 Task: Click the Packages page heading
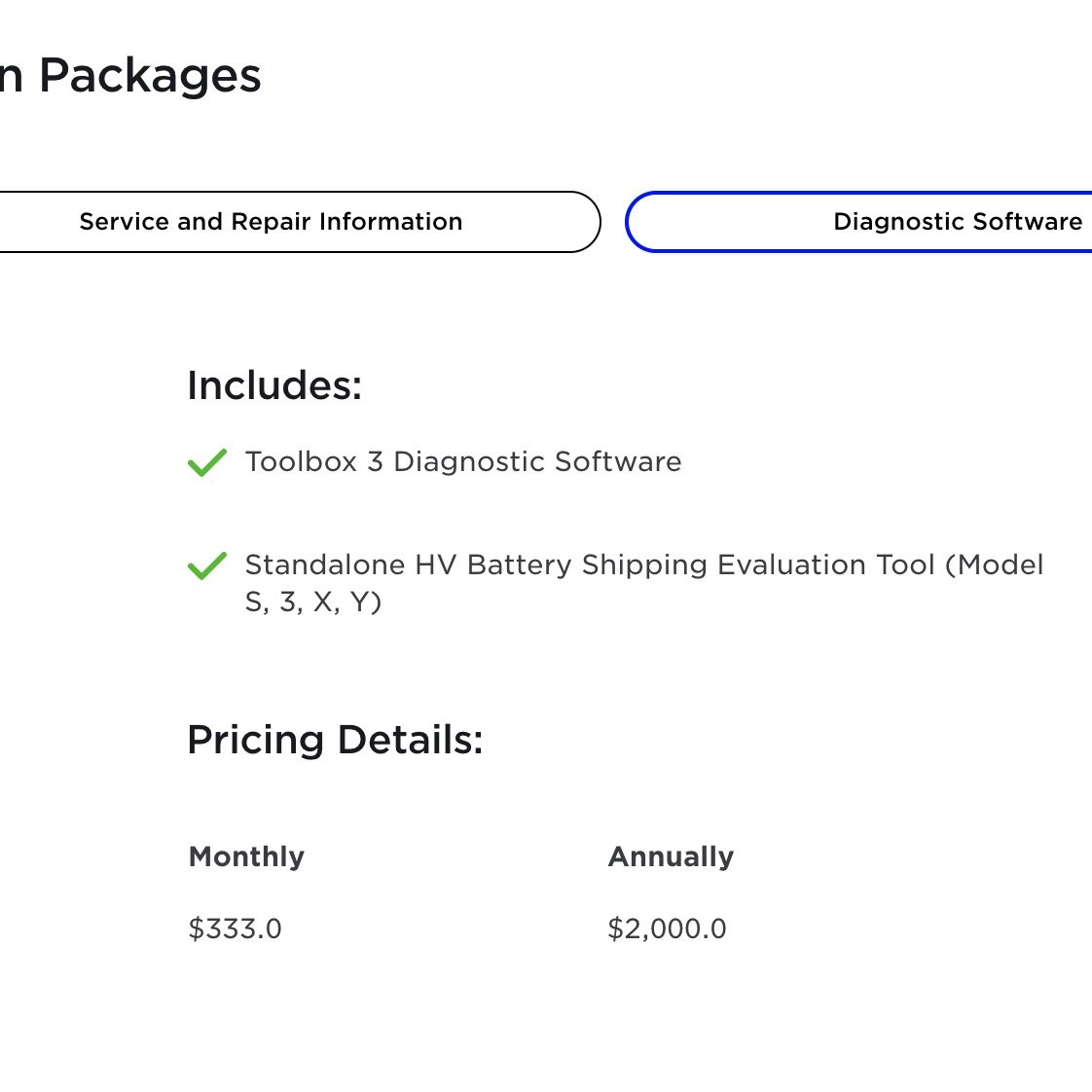click(x=130, y=75)
